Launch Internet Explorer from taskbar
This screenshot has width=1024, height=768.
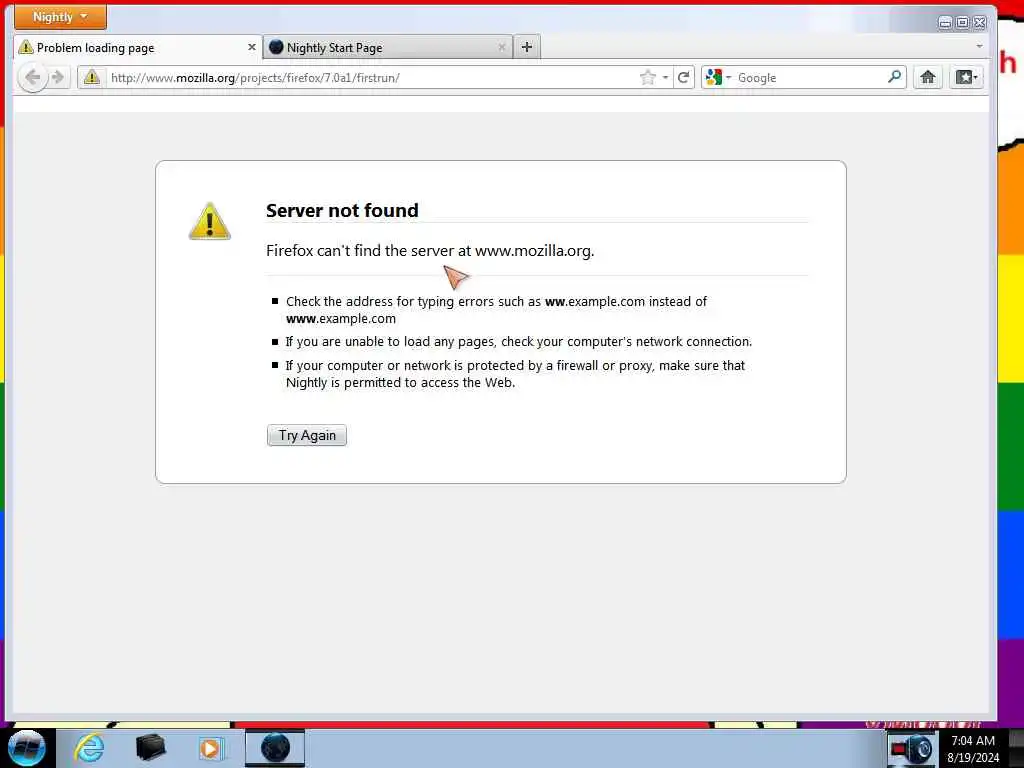click(x=89, y=748)
